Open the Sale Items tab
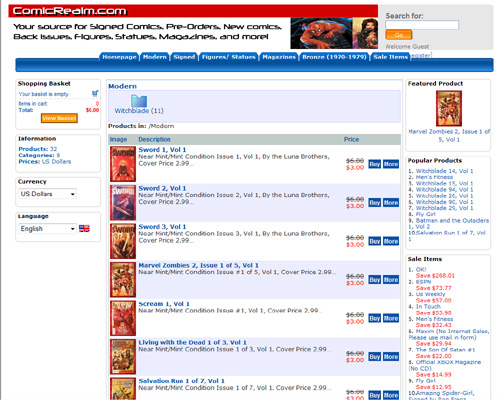Viewport: 500px width, 400px height. [390, 57]
